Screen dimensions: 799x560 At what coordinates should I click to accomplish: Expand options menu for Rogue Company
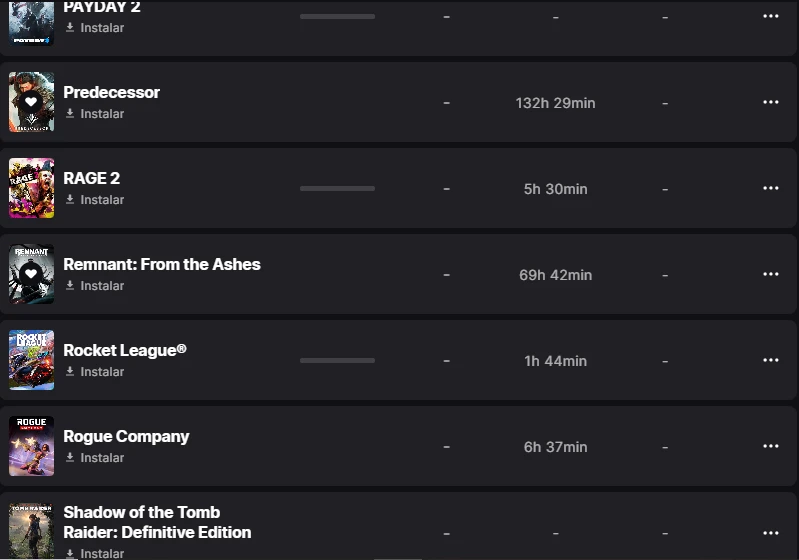(770, 446)
